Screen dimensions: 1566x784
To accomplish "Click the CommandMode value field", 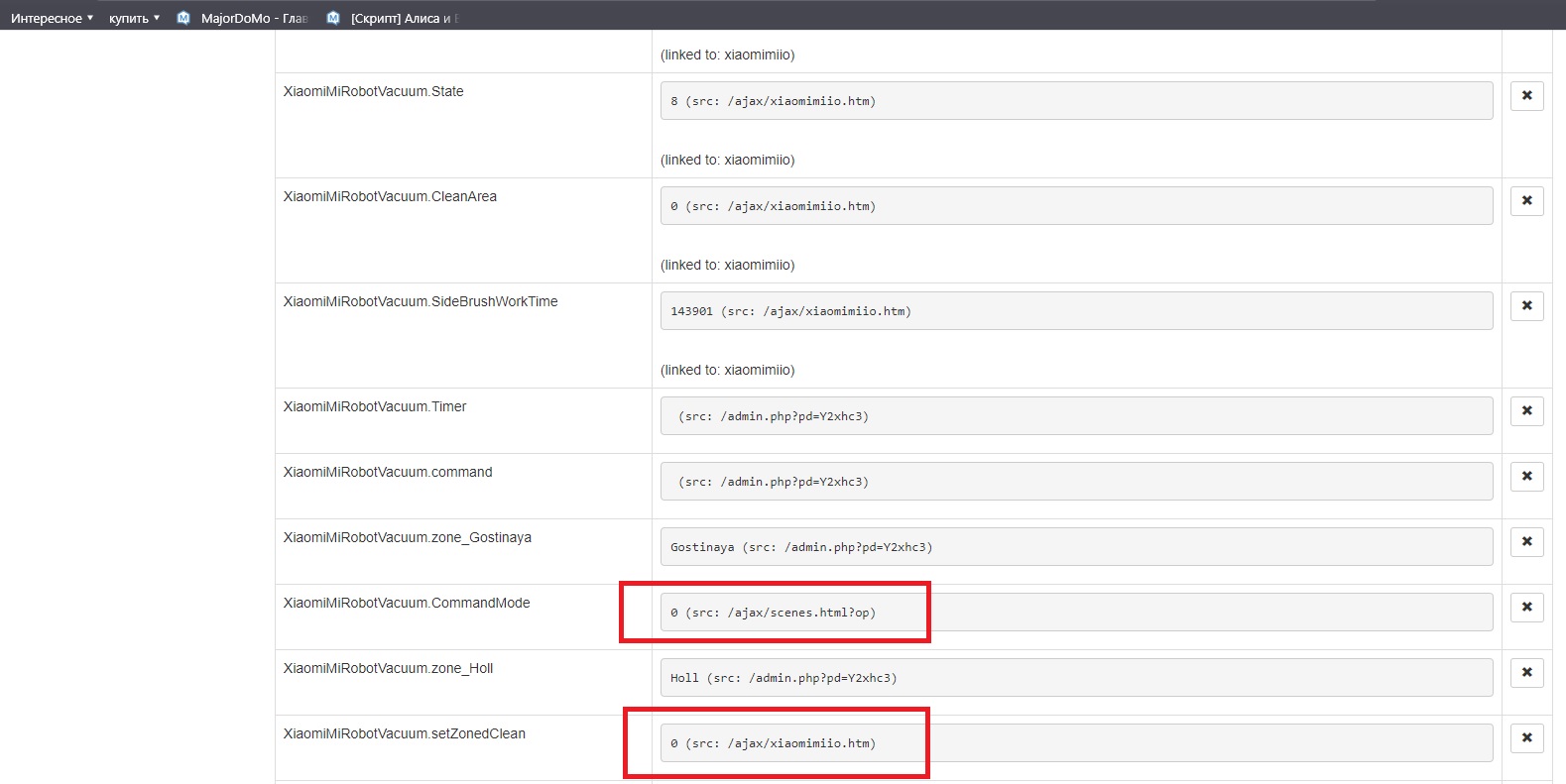I will pyautogui.click(x=1076, y=613).
